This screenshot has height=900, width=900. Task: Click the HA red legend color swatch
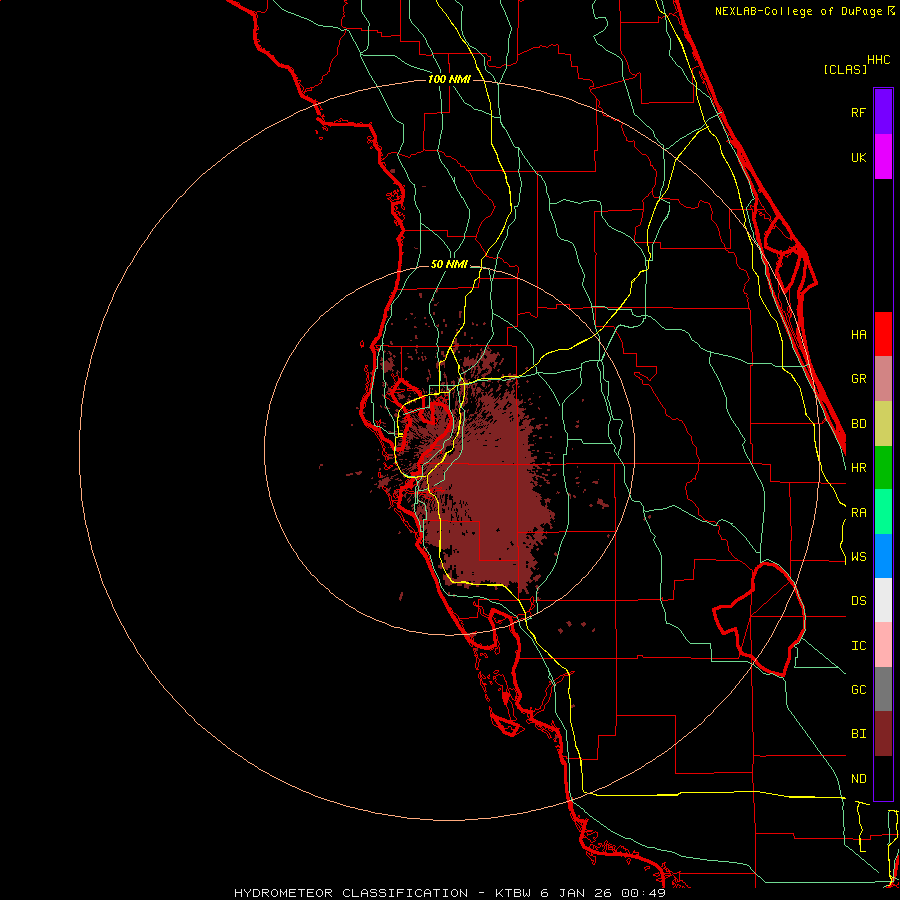point(883,334)
